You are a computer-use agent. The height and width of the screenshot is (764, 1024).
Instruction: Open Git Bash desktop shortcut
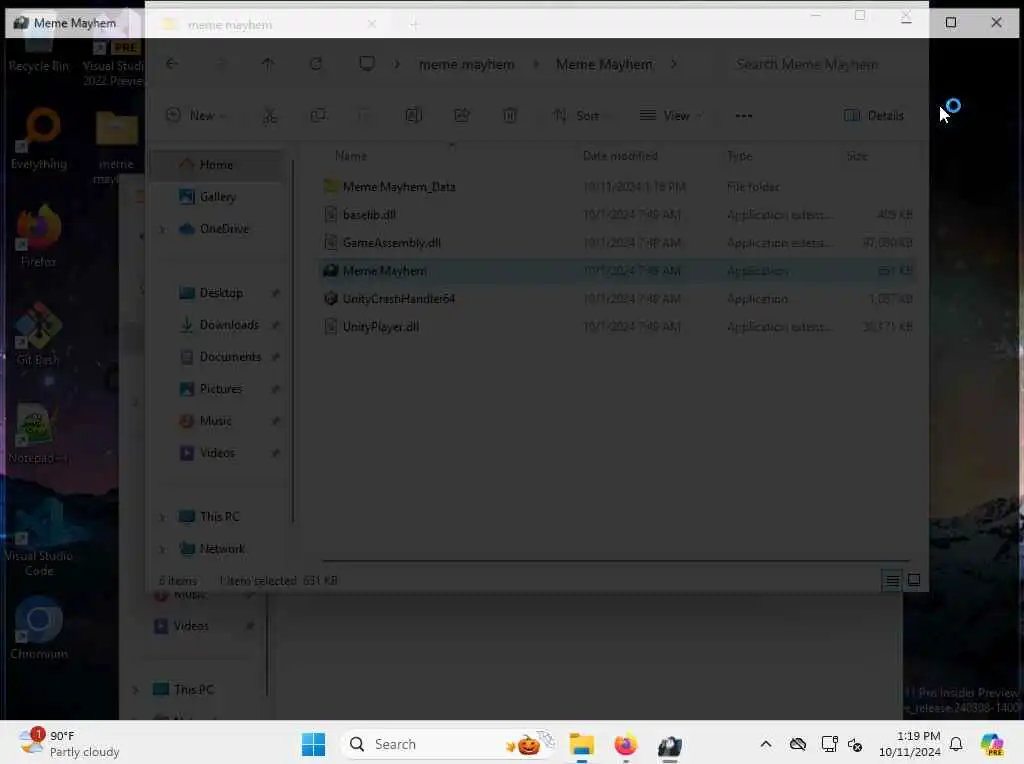click(38, 334)
